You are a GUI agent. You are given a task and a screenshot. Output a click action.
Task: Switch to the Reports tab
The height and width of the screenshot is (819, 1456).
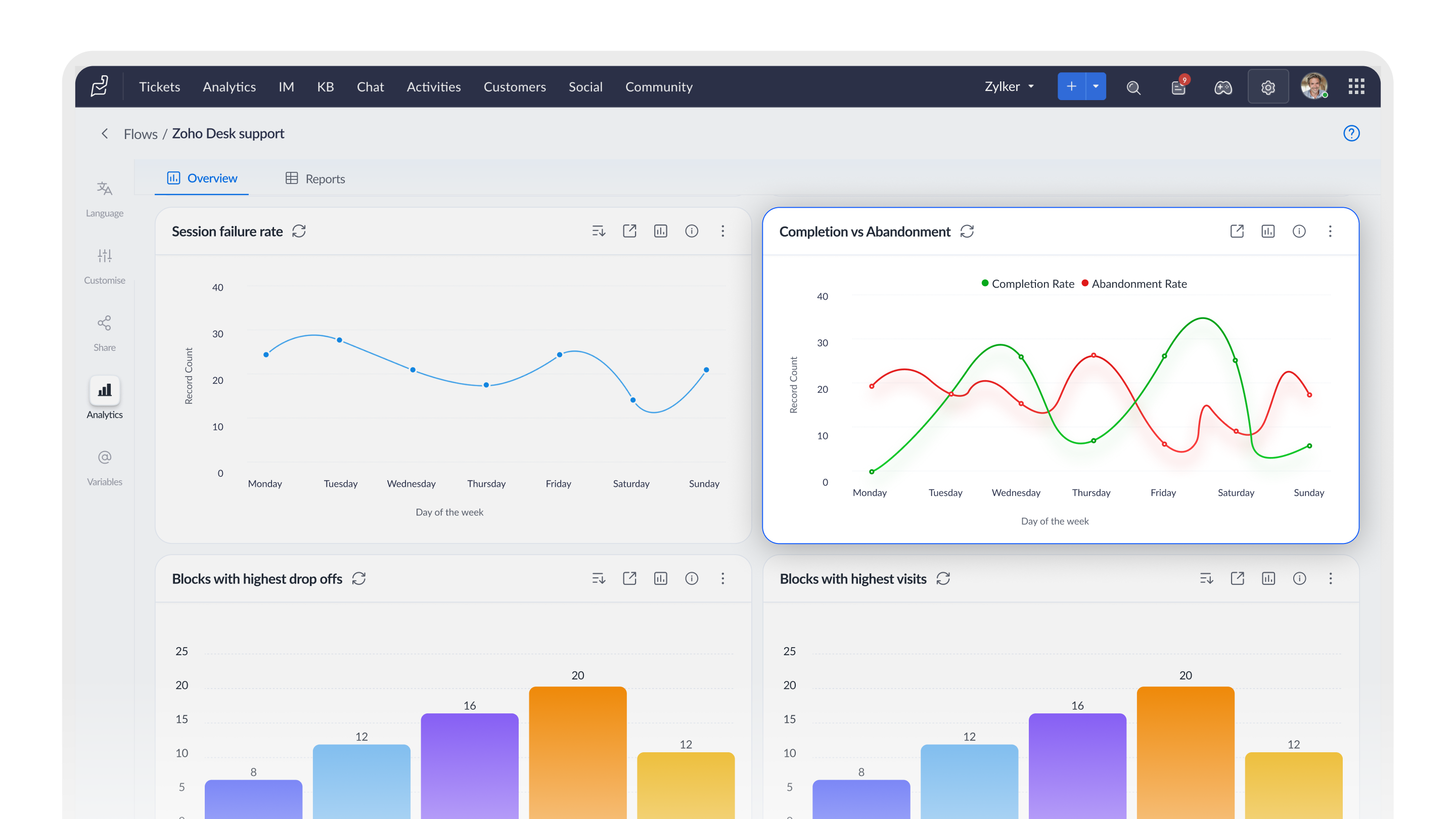coord(315,178)
